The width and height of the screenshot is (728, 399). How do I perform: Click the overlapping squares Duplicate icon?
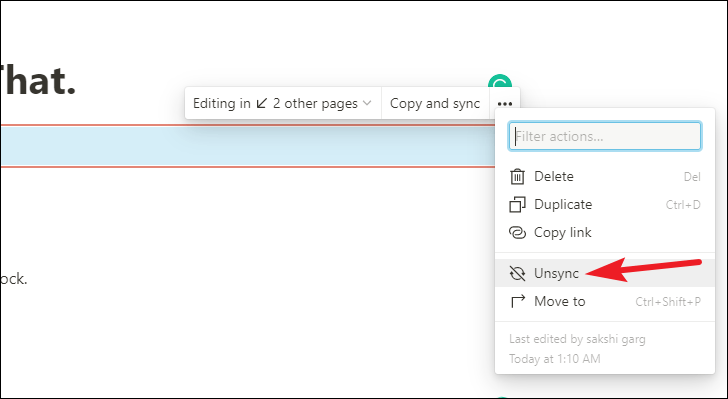pos(517,204)
